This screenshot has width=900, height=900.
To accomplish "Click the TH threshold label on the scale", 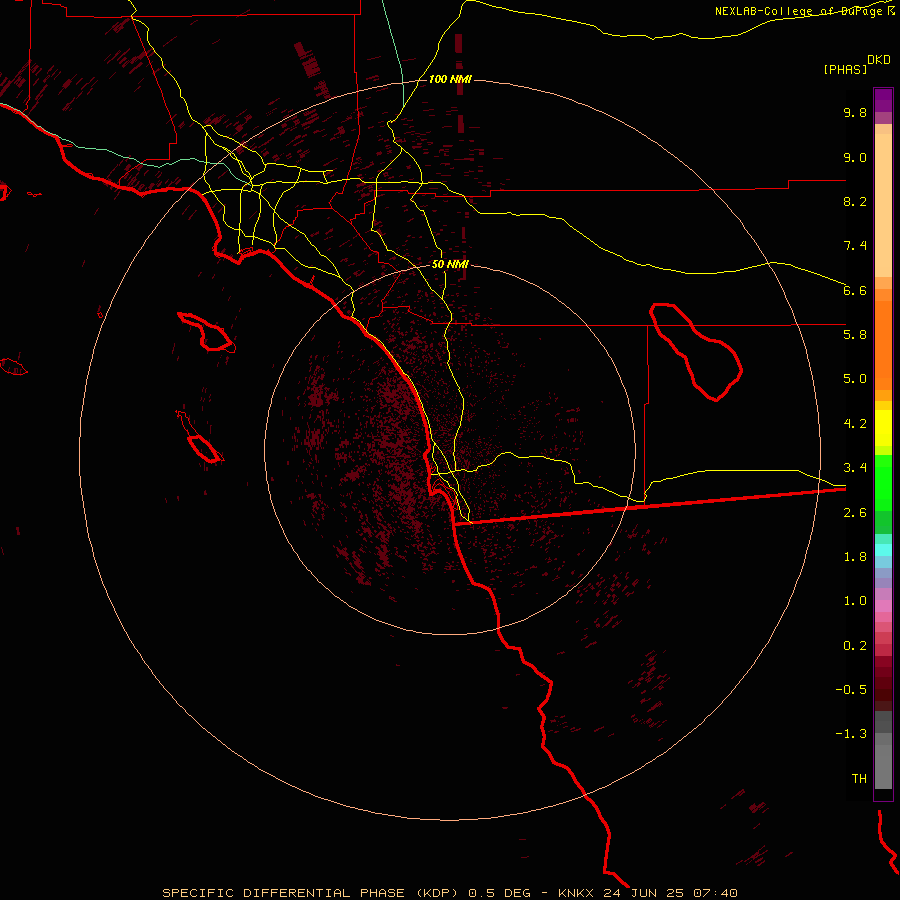I will point(859,779).
